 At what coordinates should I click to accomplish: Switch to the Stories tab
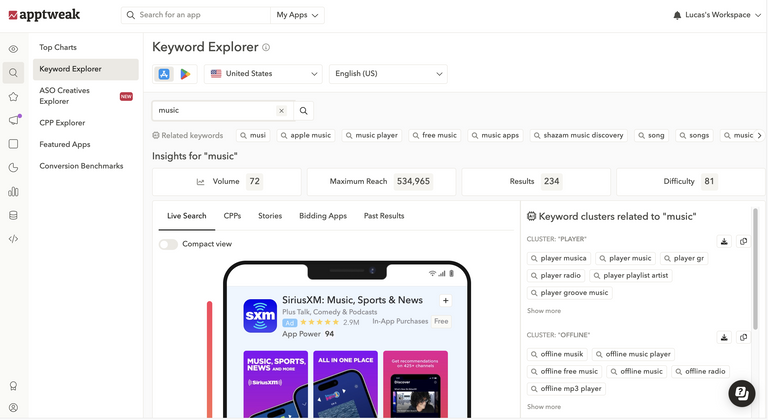(270, 216)
